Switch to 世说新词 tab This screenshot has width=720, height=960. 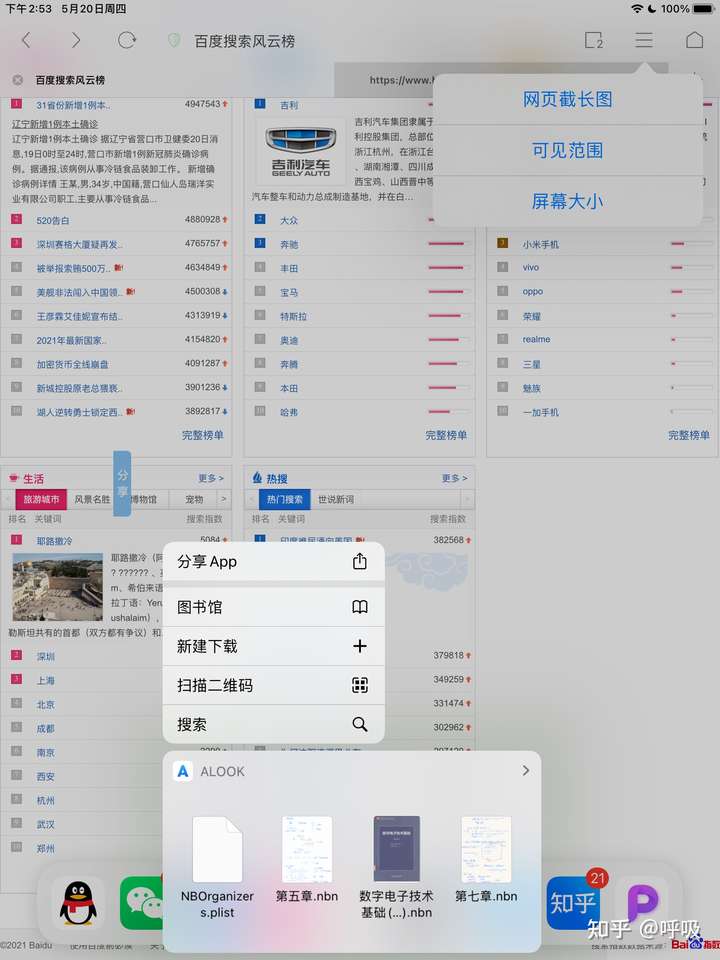pyautogui.click(x=336, y=500)
